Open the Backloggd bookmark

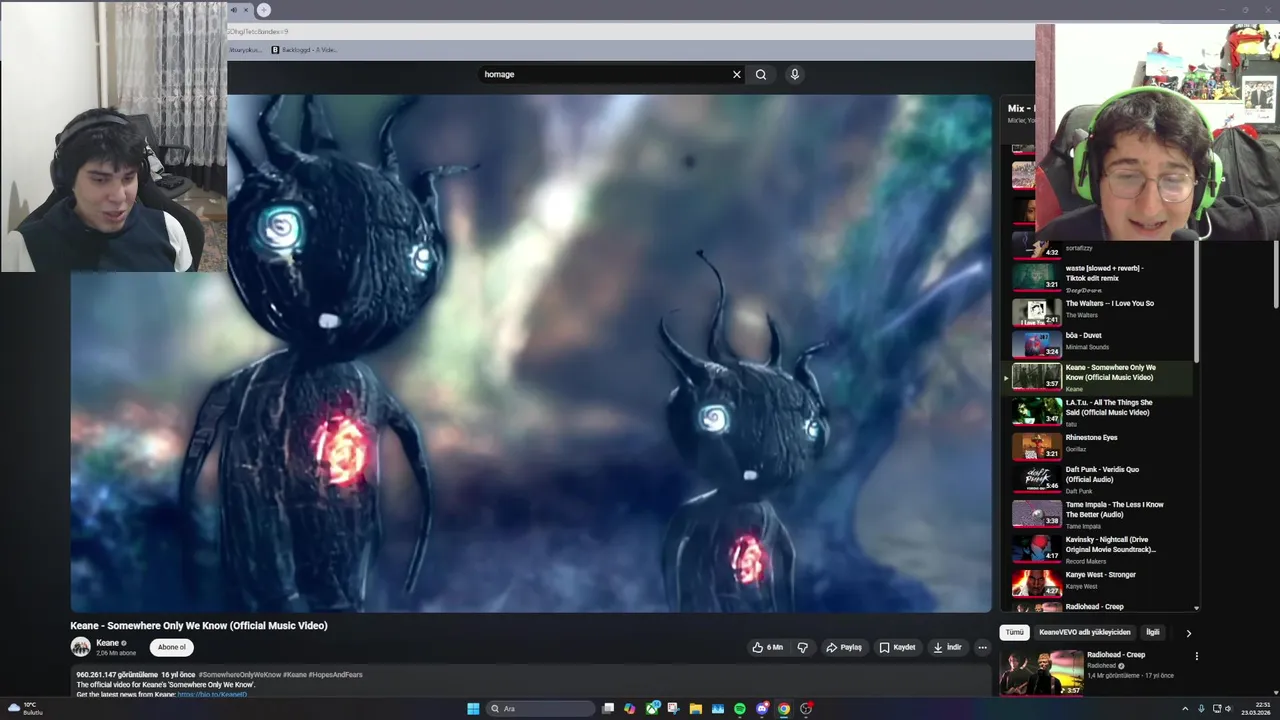(x=304, y=49)
